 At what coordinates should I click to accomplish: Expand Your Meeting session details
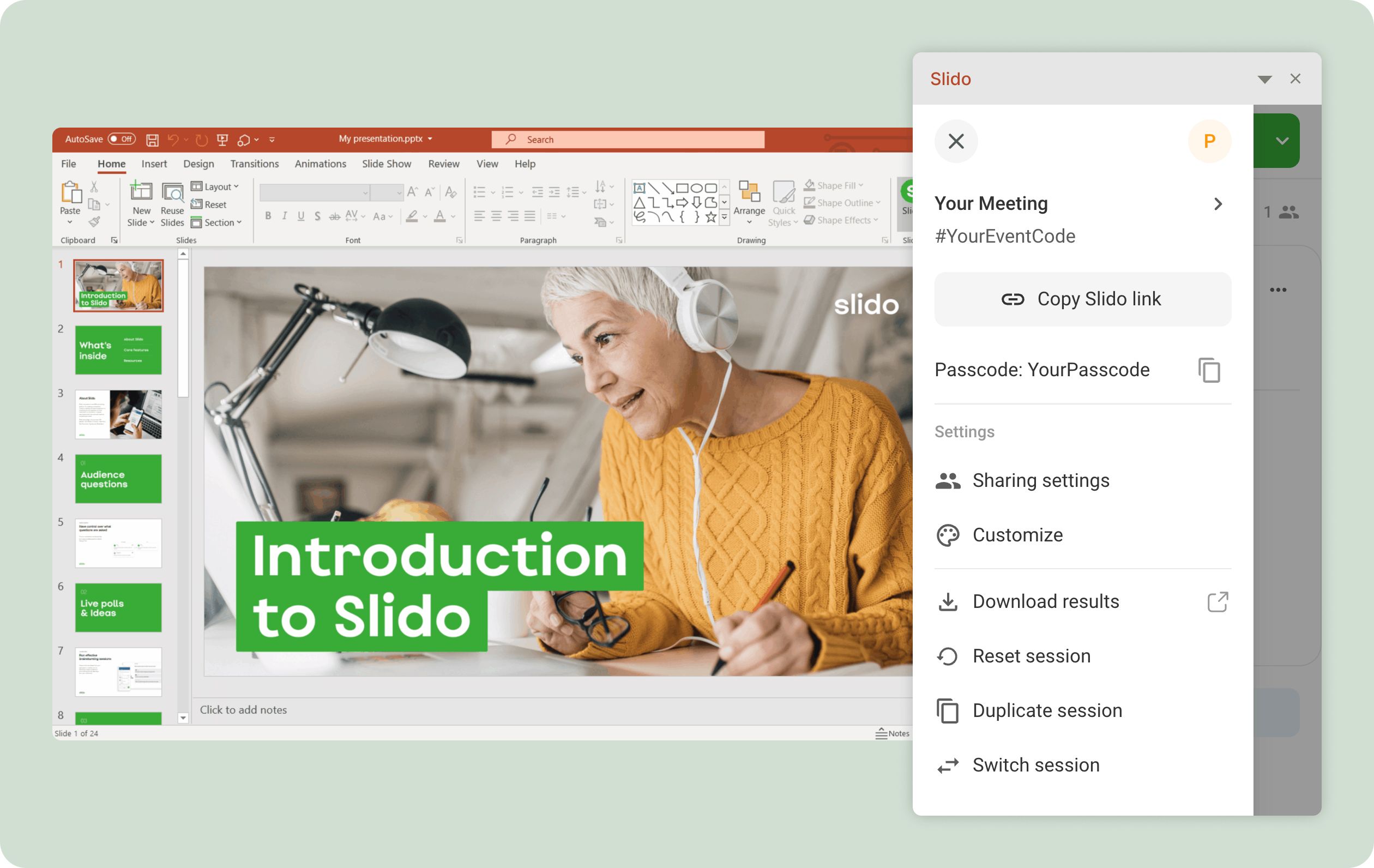coord(1220,203)
